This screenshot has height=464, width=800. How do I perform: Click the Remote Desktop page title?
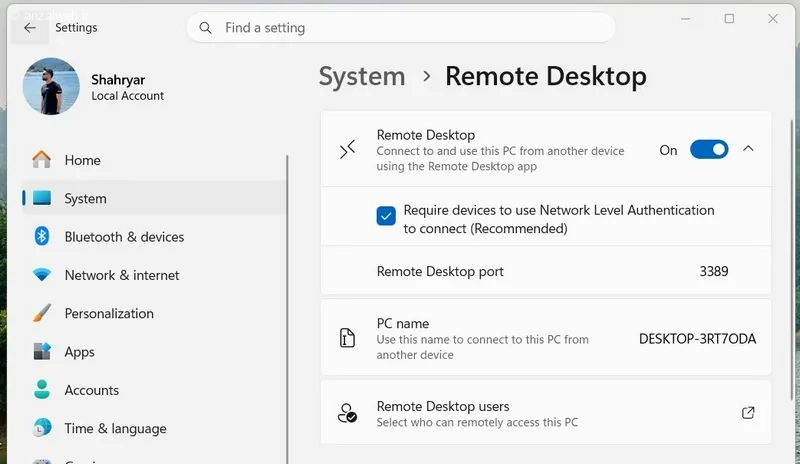pyautogui.click(x=546, y=77)
